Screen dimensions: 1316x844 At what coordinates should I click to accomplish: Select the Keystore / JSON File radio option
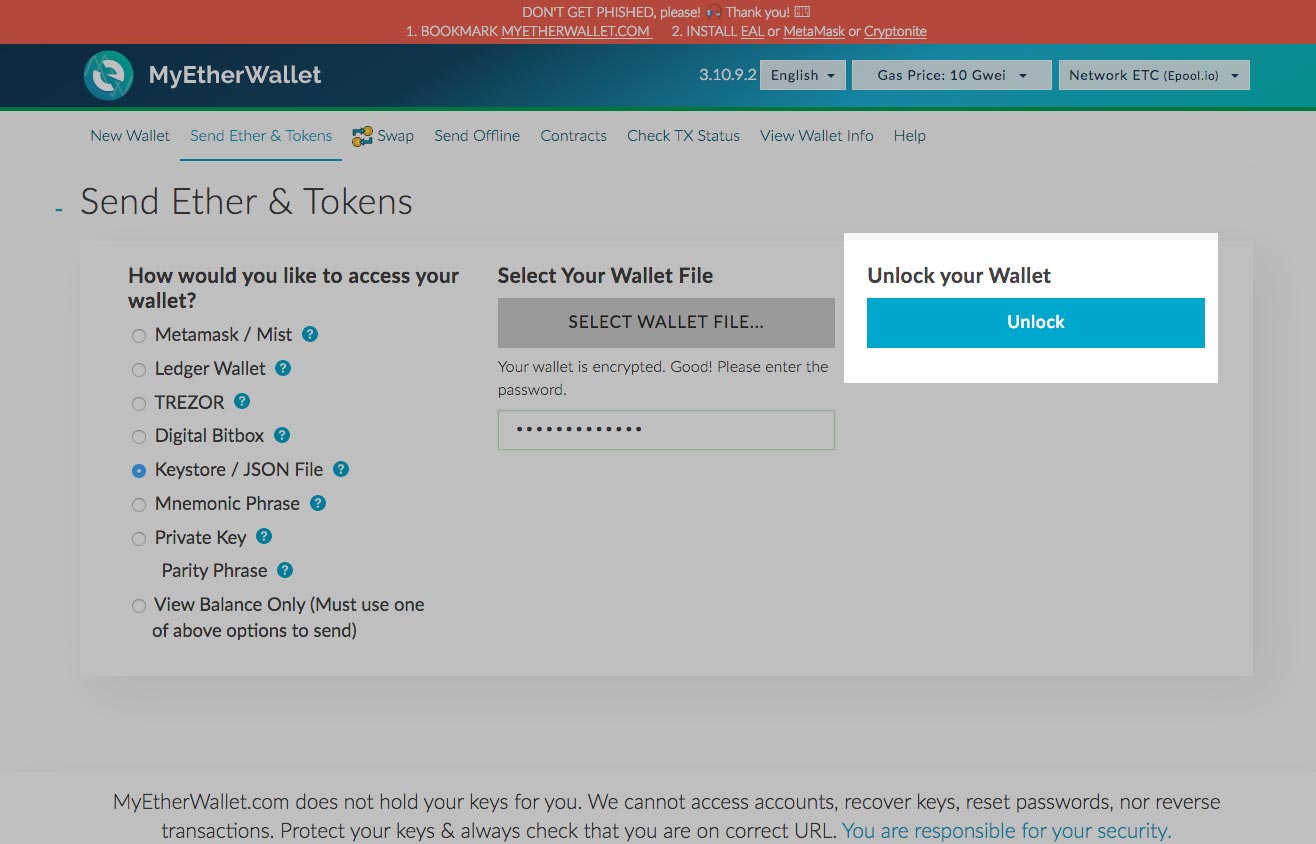(x=139, y=470)
